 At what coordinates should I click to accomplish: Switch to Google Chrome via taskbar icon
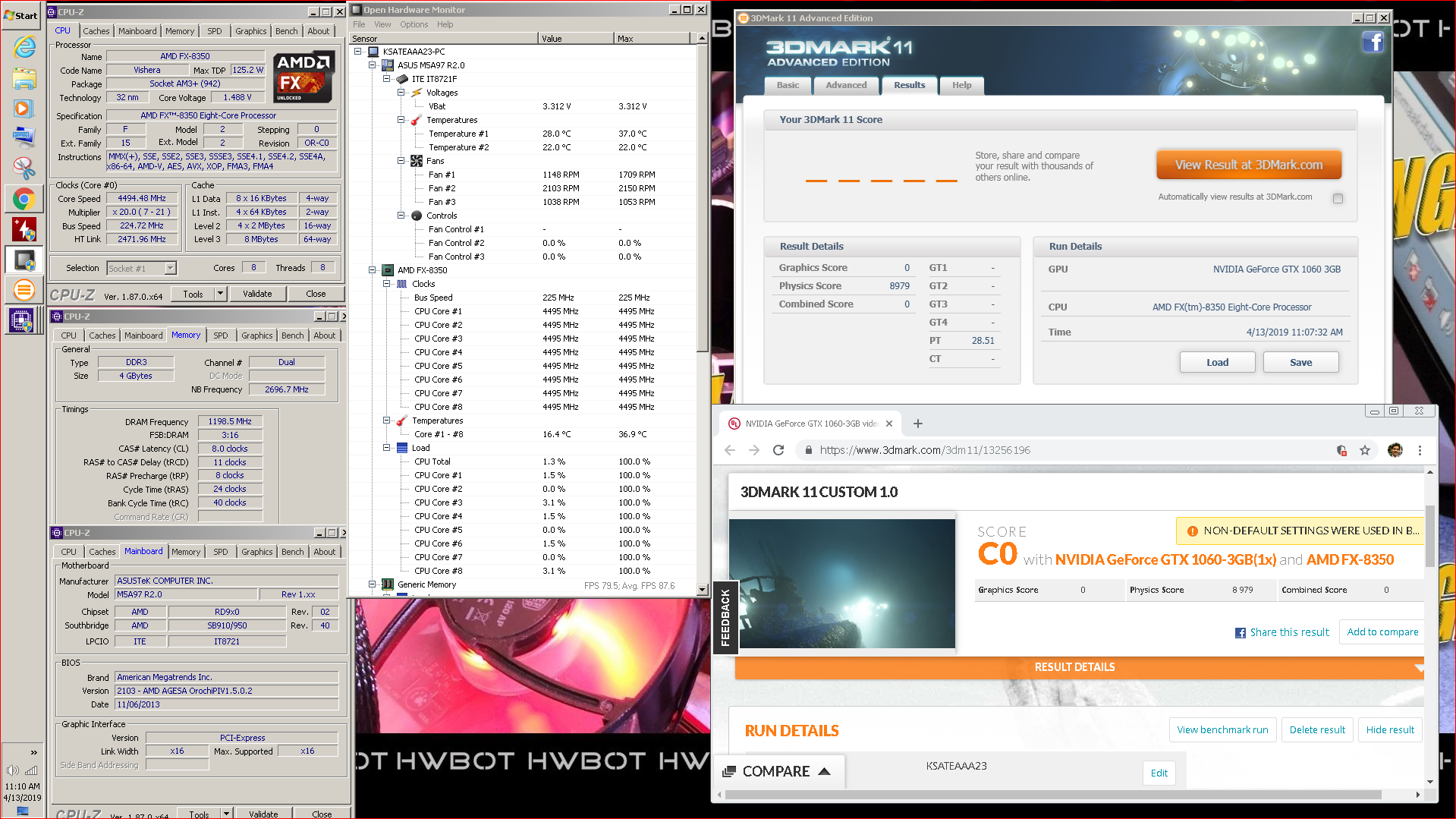point(24,199)
